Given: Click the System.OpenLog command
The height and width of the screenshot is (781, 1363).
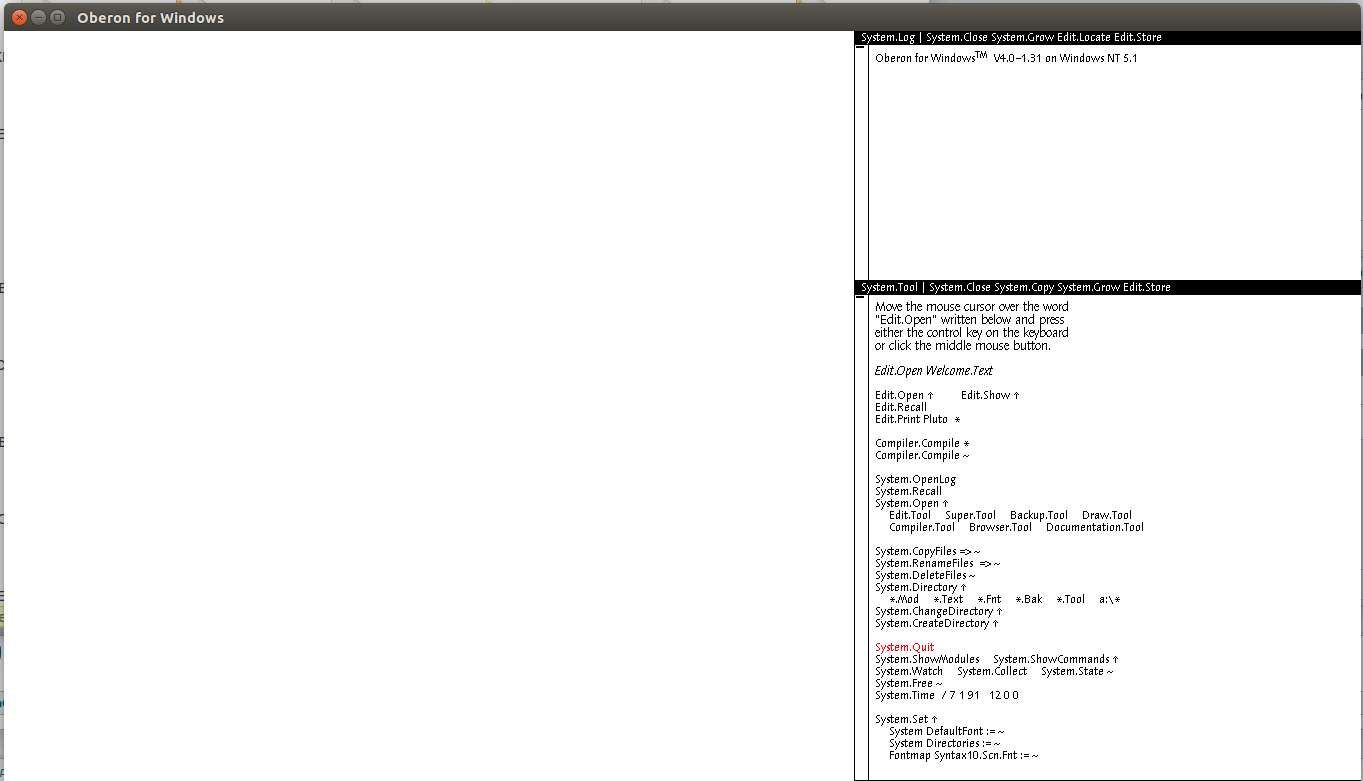Looking at the screenshot, I should [x=915, y=480].
